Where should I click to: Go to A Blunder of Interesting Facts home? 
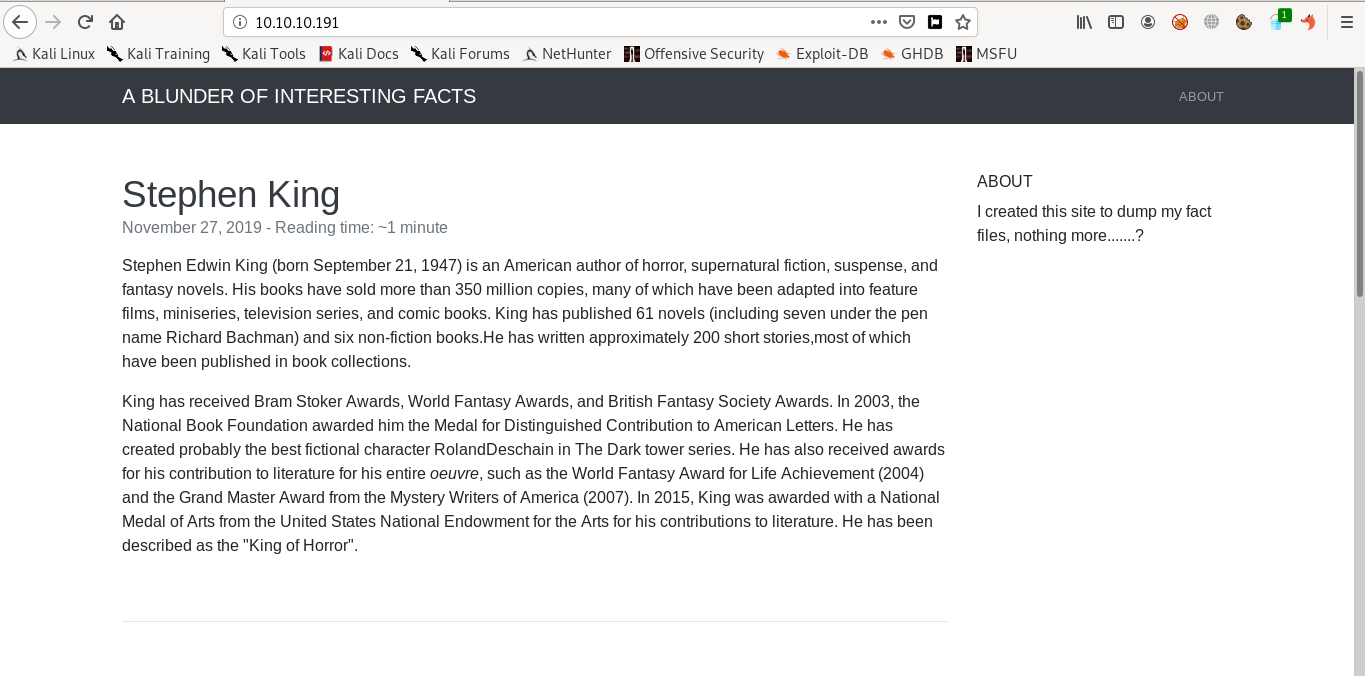coord(299,97)
